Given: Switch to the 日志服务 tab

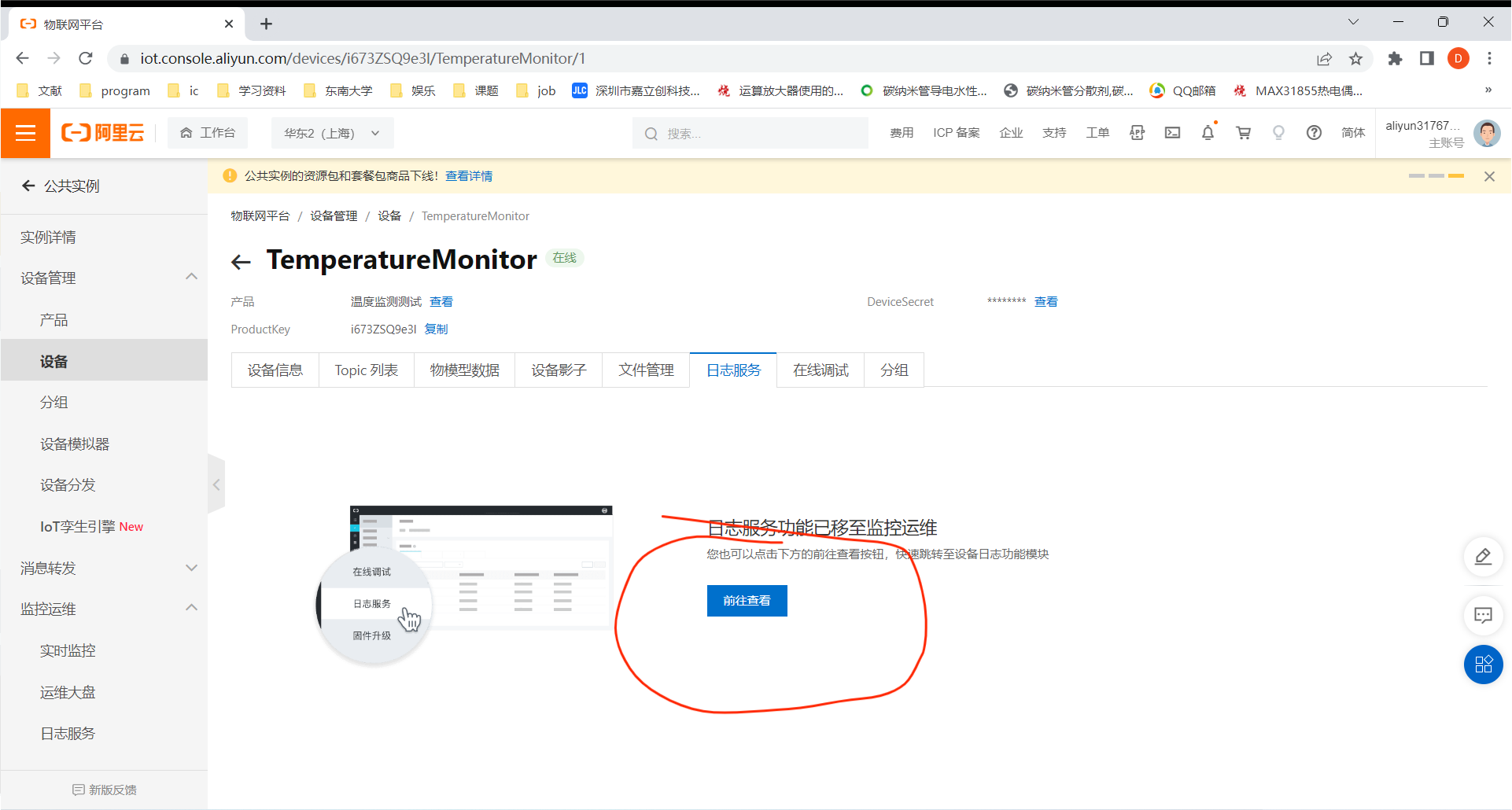Looking at the screenshot, I should (733, 370).
